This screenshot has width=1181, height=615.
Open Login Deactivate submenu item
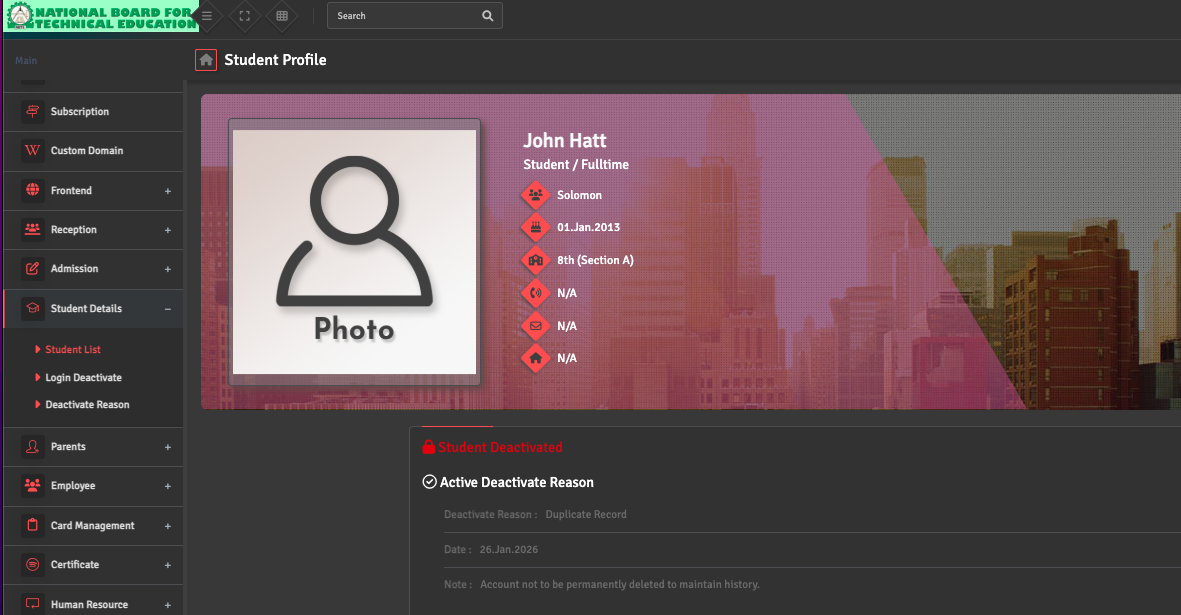click(83, 378)
